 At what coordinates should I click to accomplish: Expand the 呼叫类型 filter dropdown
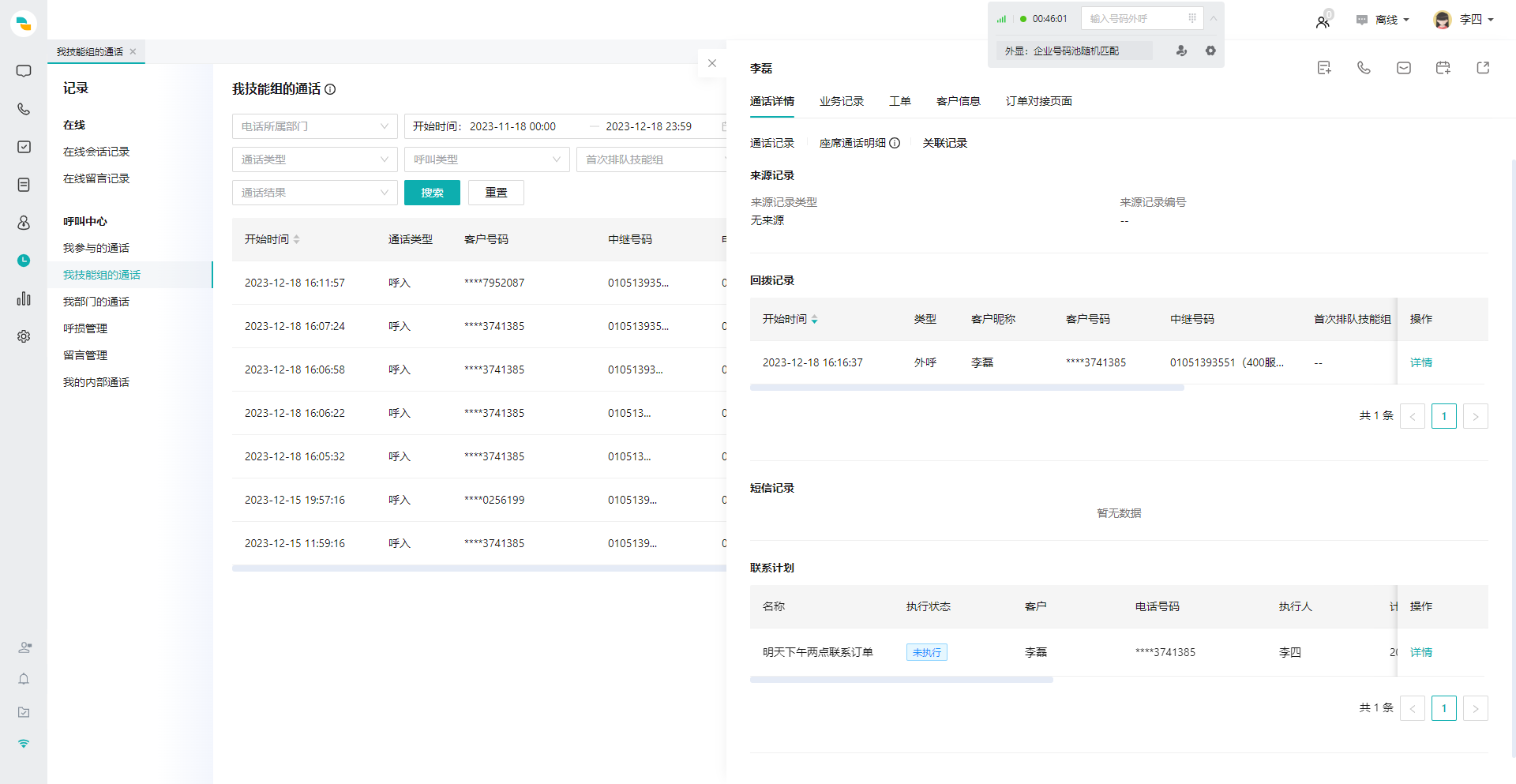pos(487,159)
